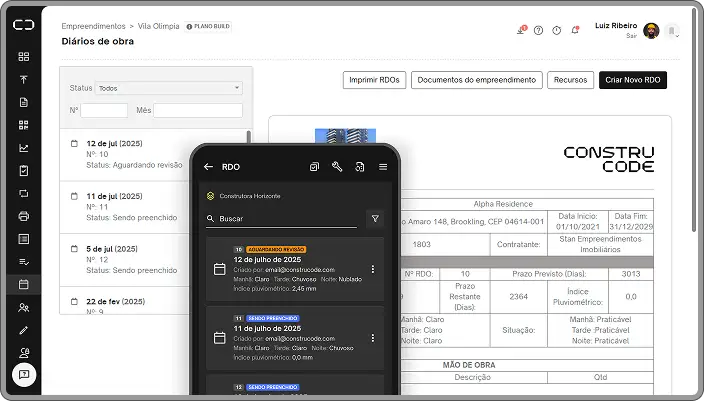This screenshot has height=401, width=704.
Task: Click the filter funnel icon beside Buscar
Action: pos(375,218)
